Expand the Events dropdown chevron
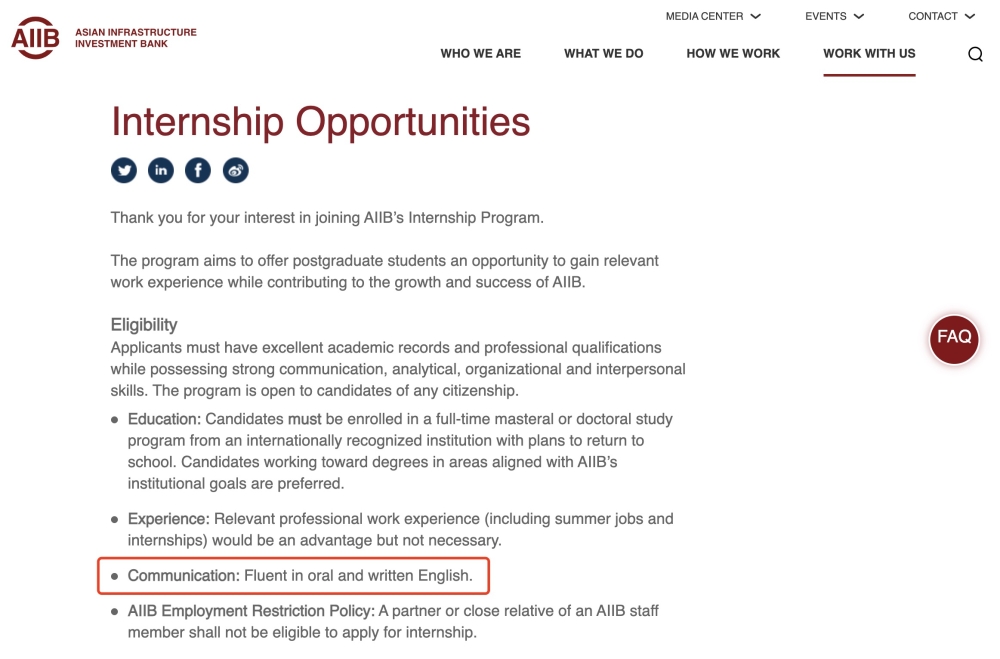1000x659 pixels. click(x=858, y=17)
